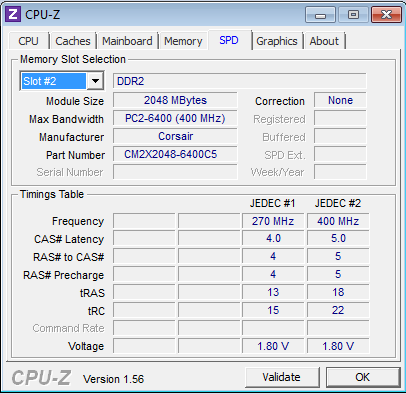Click the tRC value 22
Screen dimensions: 406x394
pyautogui.click(x=338, y=310)
